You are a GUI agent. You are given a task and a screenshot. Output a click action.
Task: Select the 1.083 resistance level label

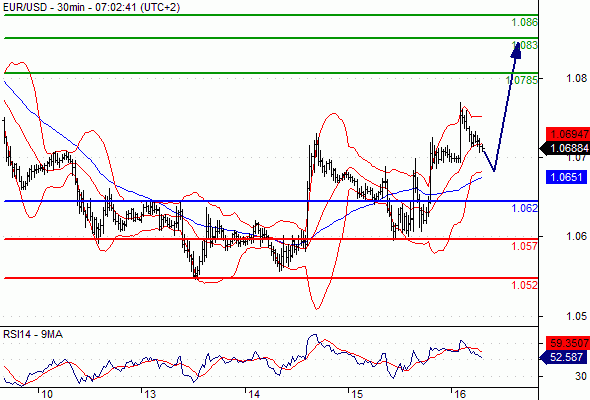pos(525,46)
